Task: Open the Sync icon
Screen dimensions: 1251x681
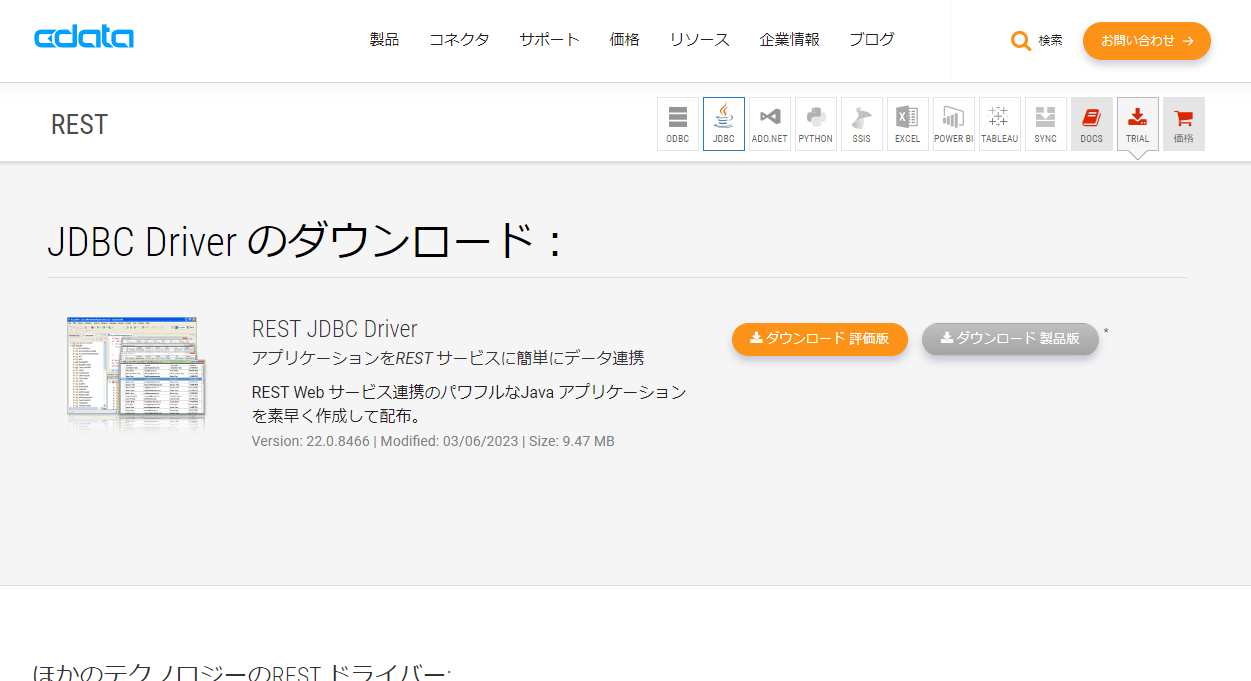Action: point(1046,124)
